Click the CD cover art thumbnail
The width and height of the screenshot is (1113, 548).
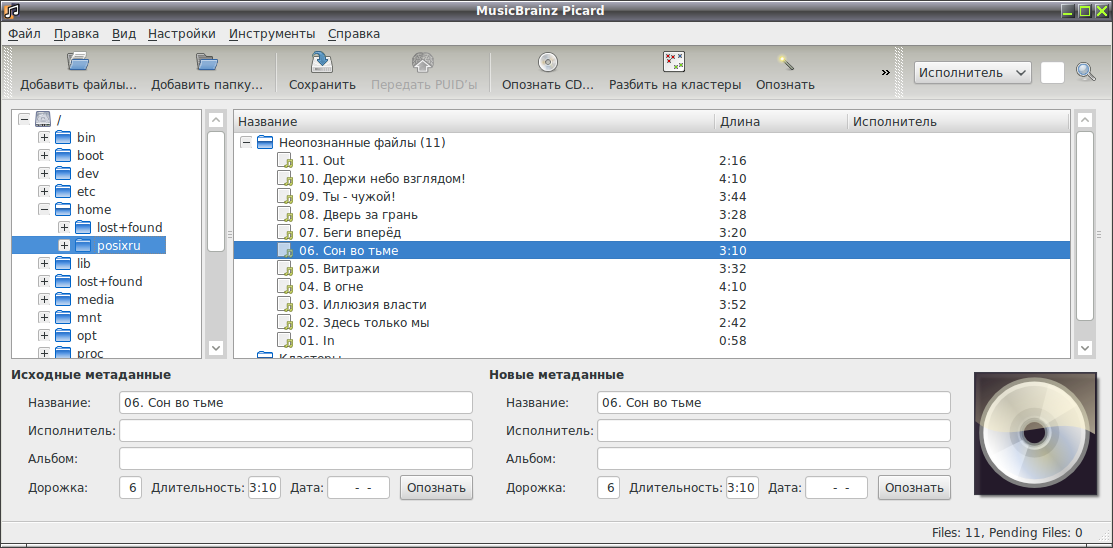click(1036, 434)
